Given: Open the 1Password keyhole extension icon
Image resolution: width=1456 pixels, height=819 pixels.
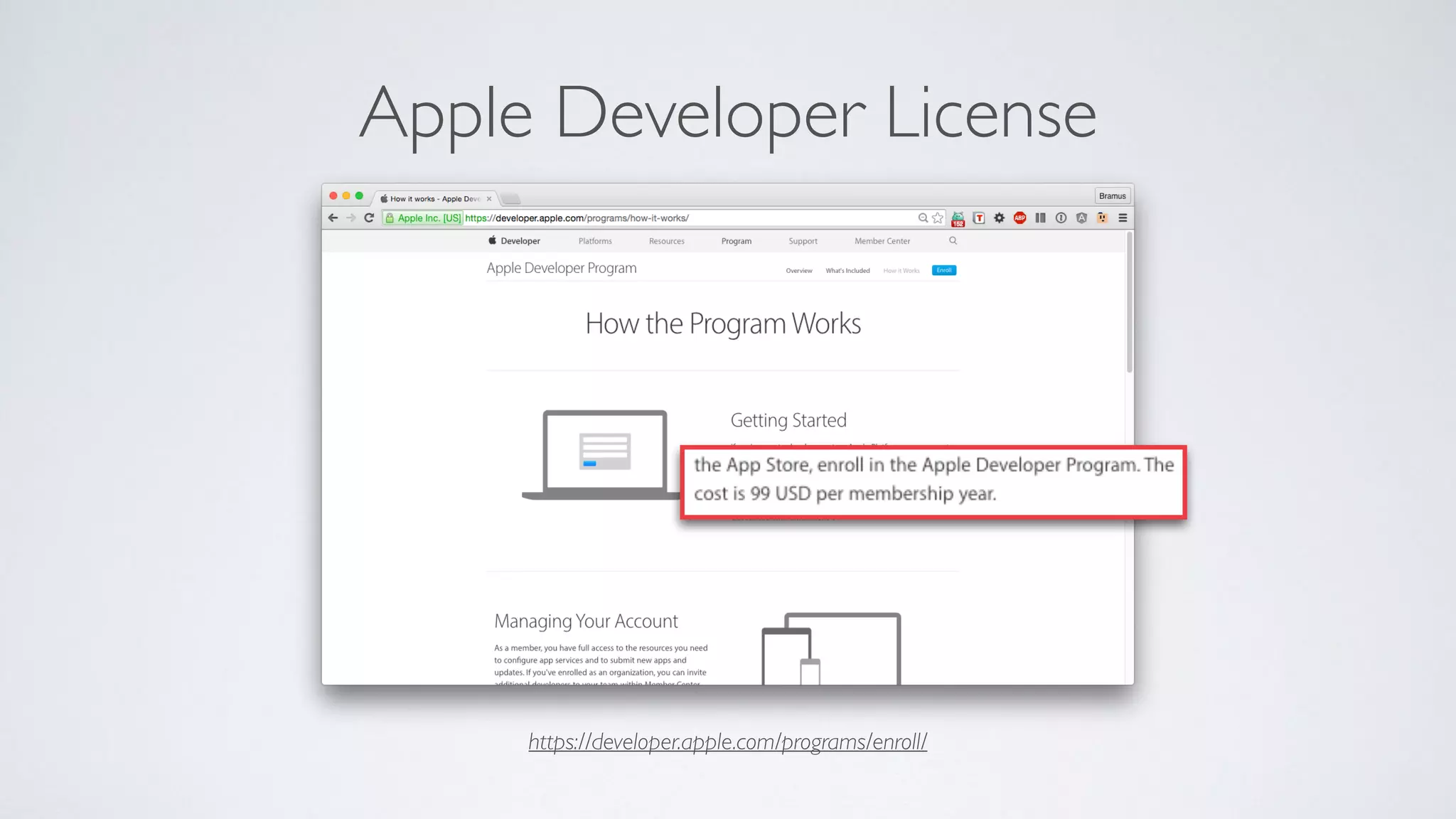Looking at the screenshot, I should pos(1061,218).
